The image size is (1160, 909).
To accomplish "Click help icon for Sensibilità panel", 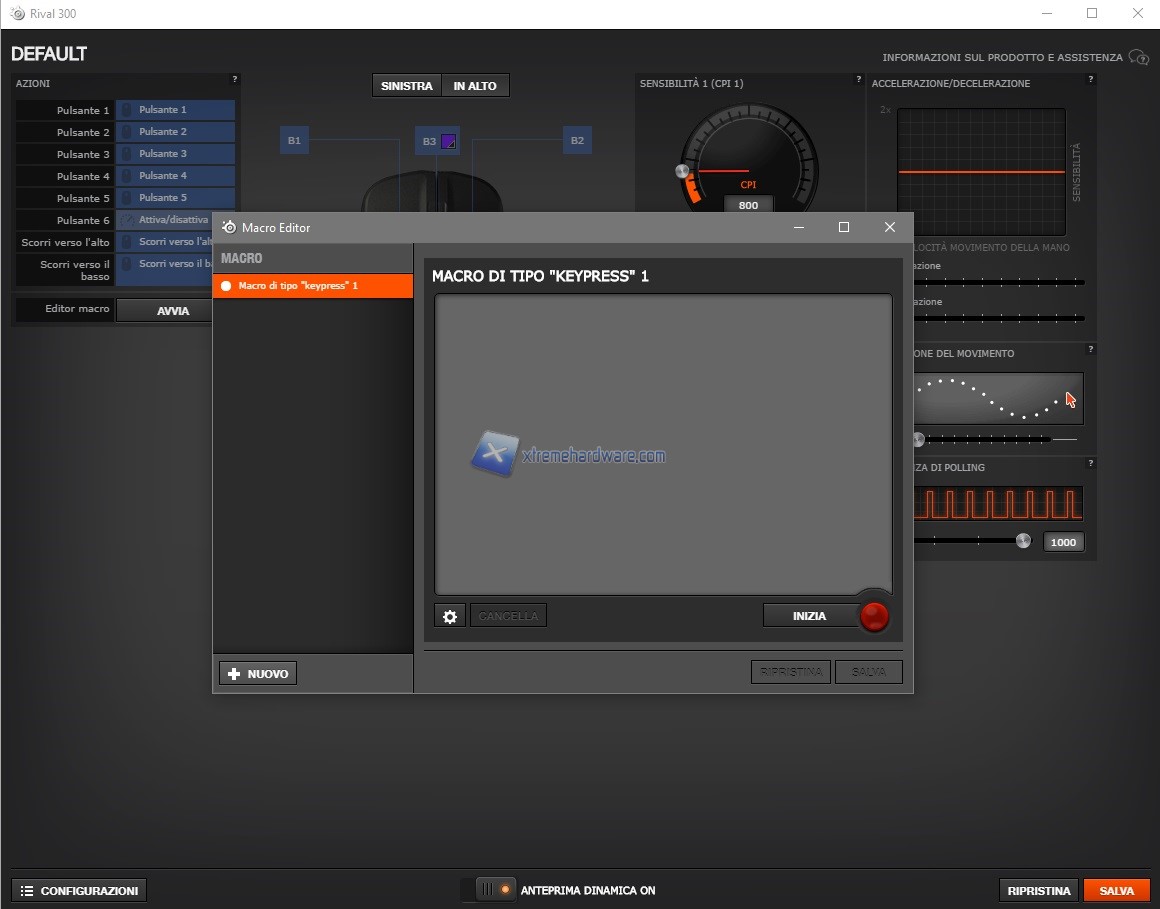I will click(x=858, y=79).
